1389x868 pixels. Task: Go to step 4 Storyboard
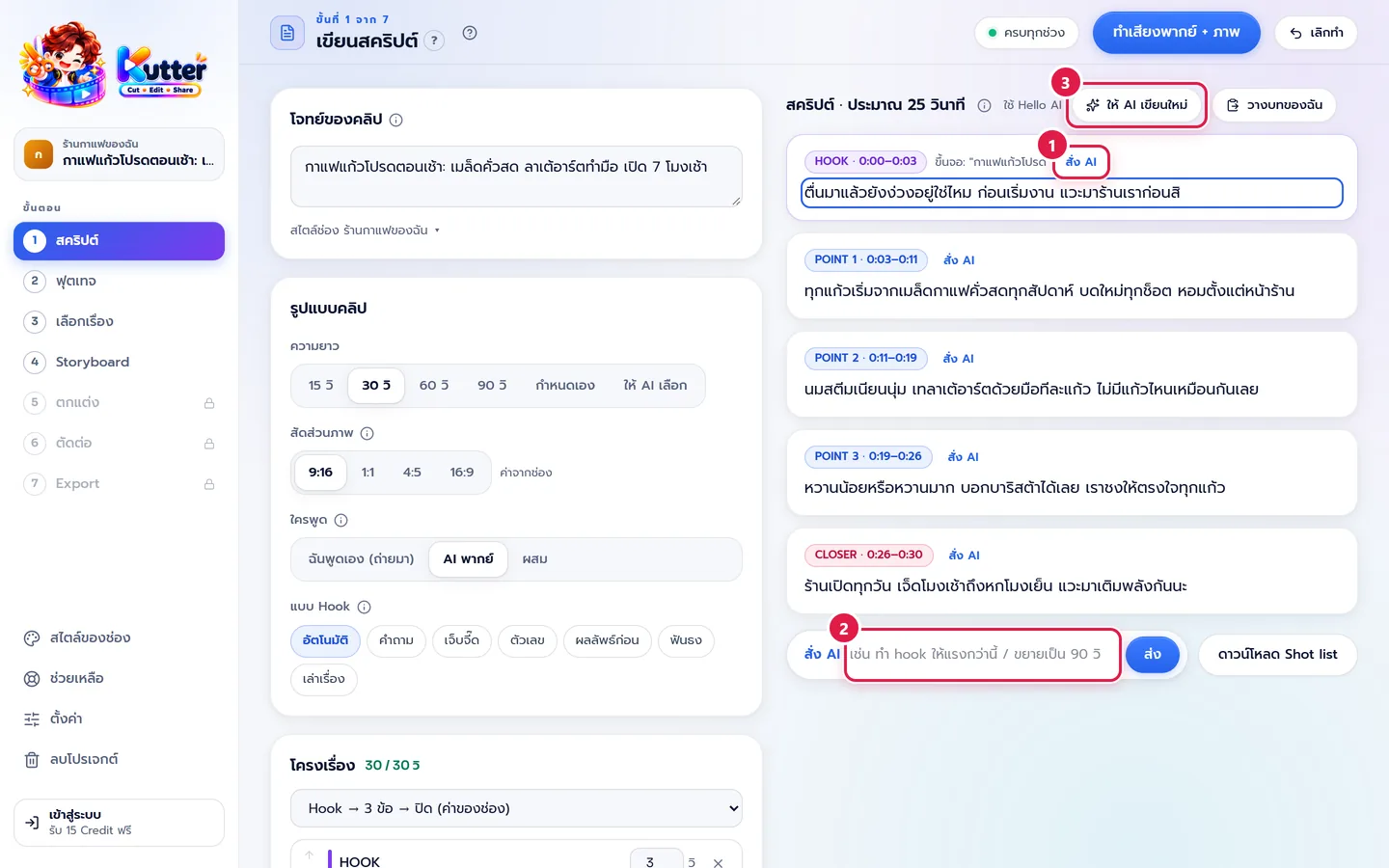(x=119, y=363)
